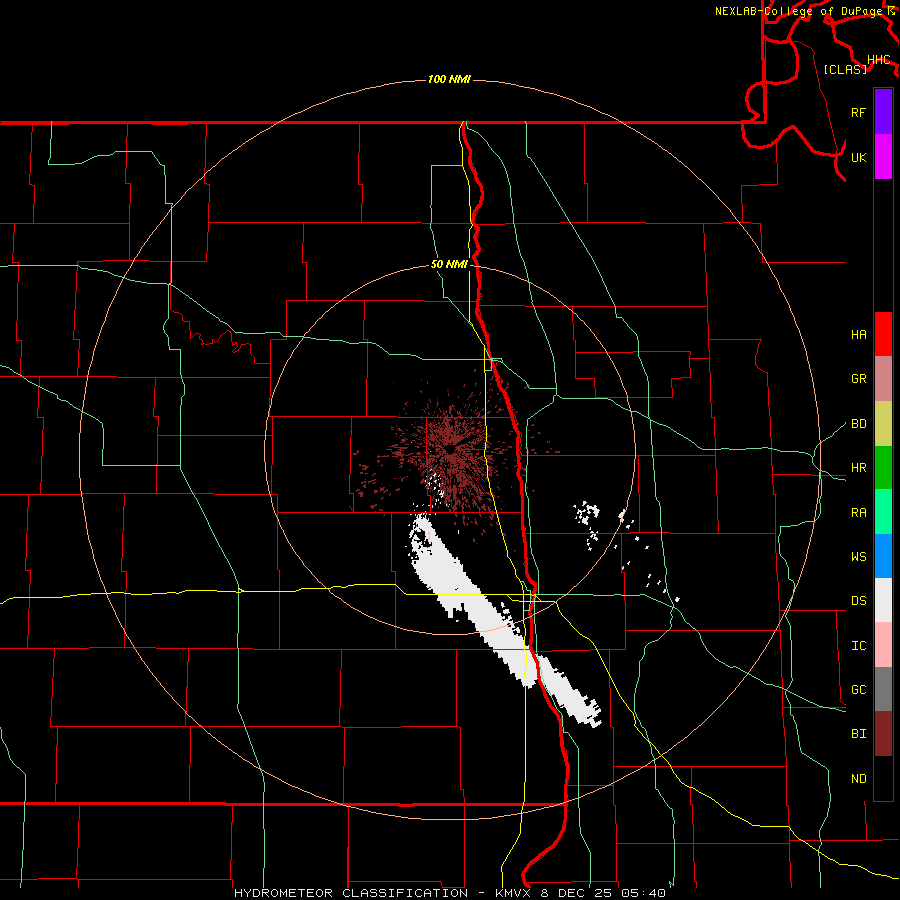Image resolution: width=900 pixels, height=900 pixels.
Task: Click the HA red legend swatch
Action: (883, 334)
